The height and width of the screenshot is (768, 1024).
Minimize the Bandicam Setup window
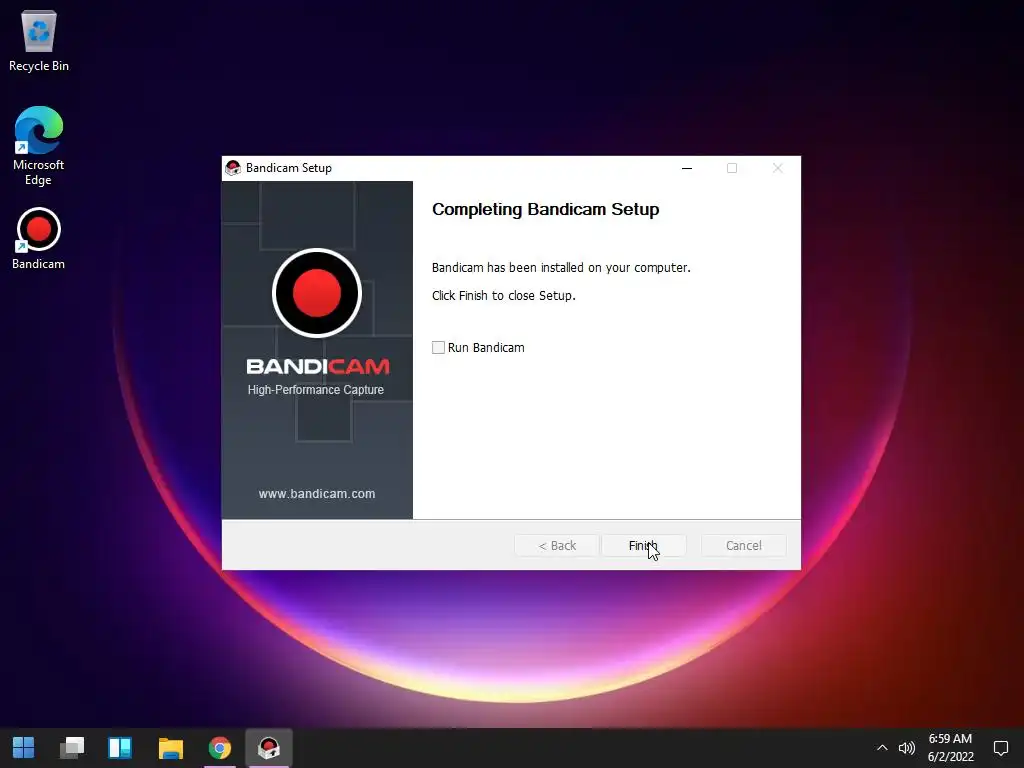click(687, 168)
